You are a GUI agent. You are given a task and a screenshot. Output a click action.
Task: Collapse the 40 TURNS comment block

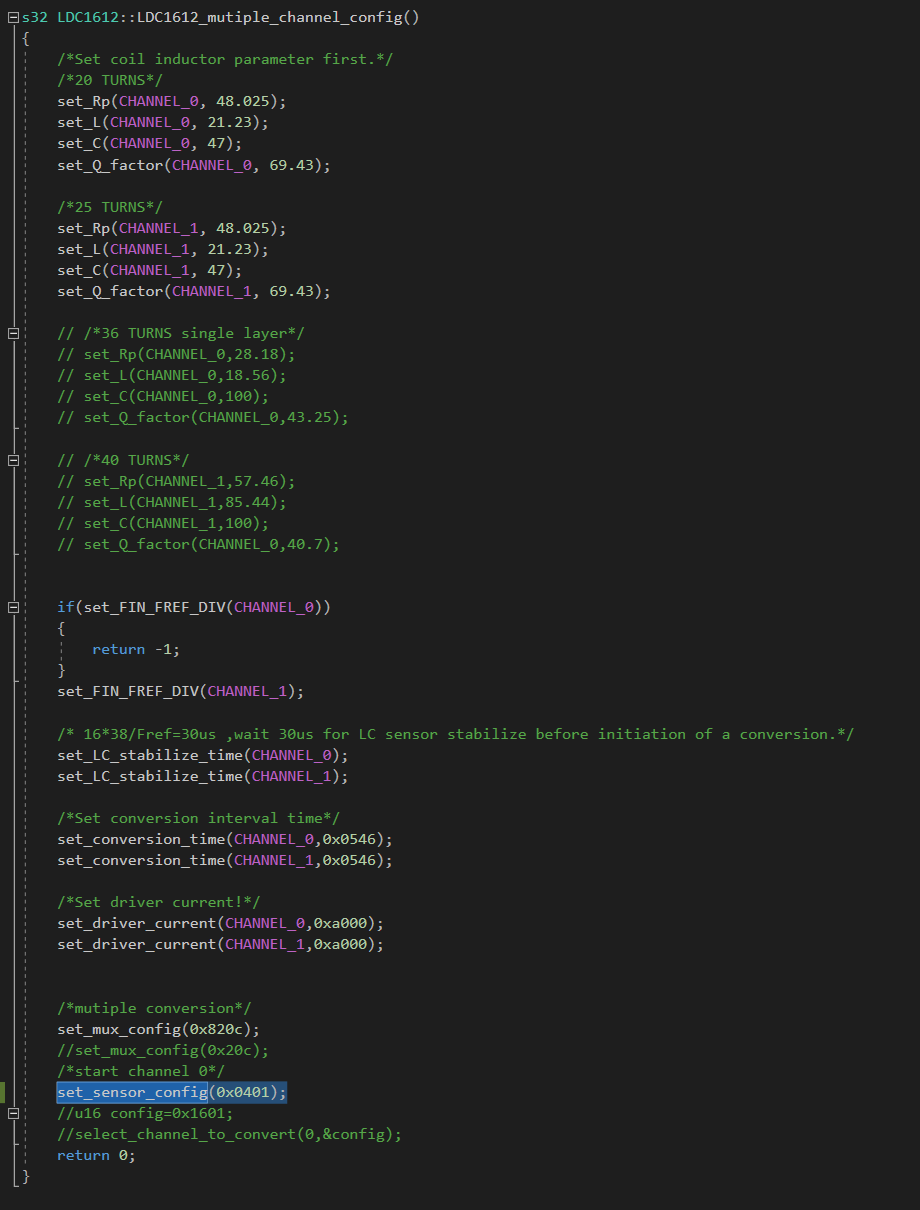(13, 460)
